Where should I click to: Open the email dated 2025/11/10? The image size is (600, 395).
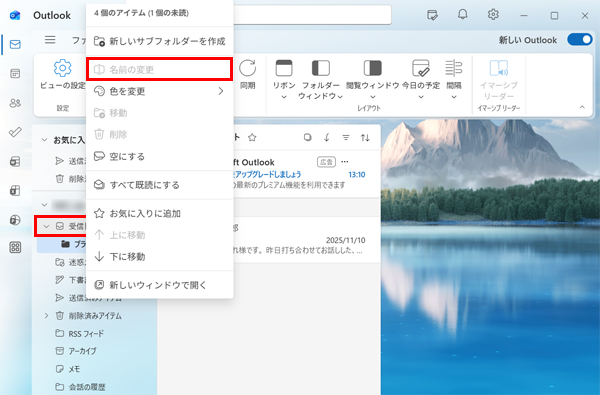(306, 240)
